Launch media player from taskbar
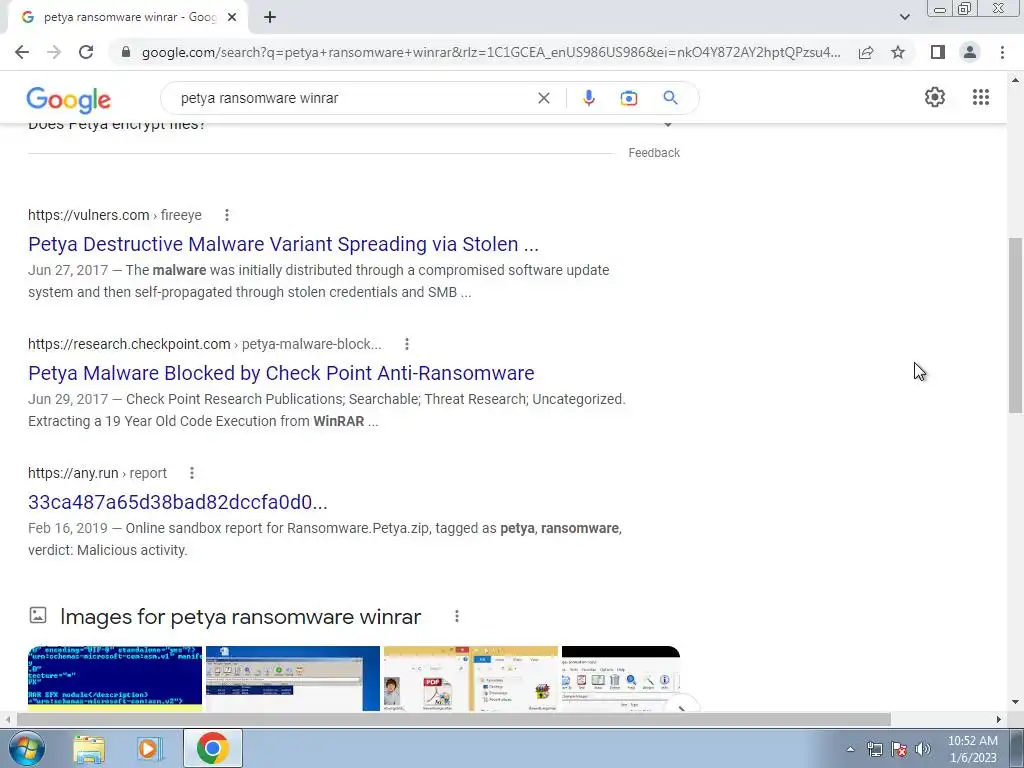 pyautogui.click(x=150, y=748)
